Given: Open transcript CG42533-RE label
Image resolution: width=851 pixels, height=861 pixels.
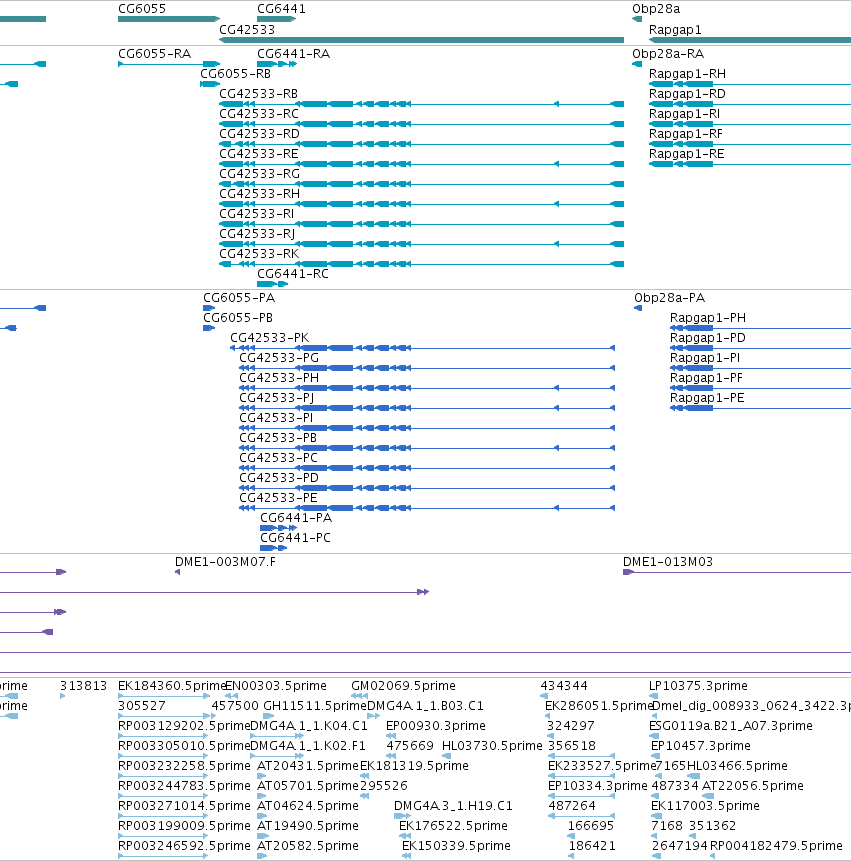Looking at the screenshot, I should coord(259,154).
